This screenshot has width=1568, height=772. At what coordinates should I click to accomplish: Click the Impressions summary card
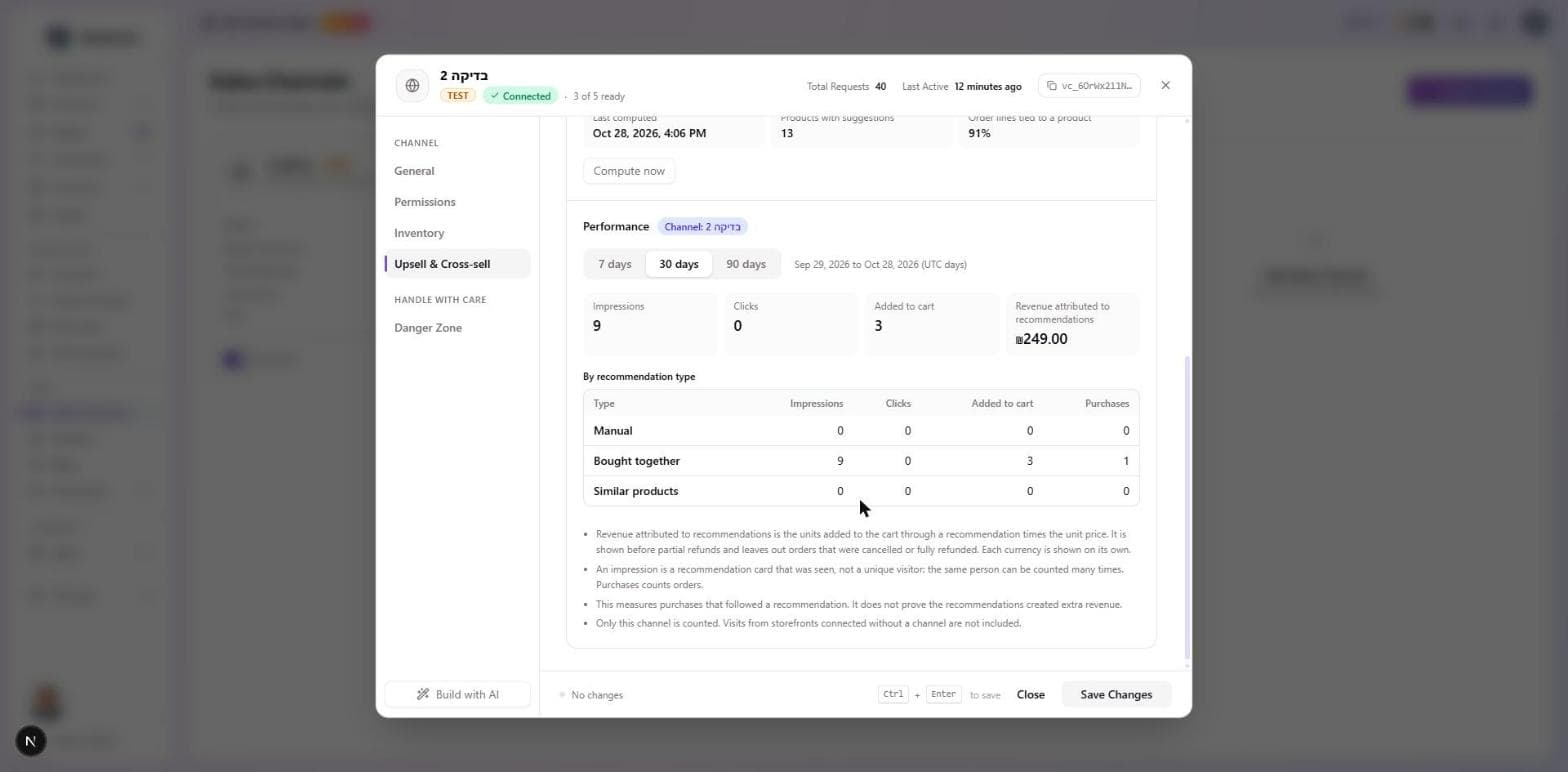tap(650, 323)
